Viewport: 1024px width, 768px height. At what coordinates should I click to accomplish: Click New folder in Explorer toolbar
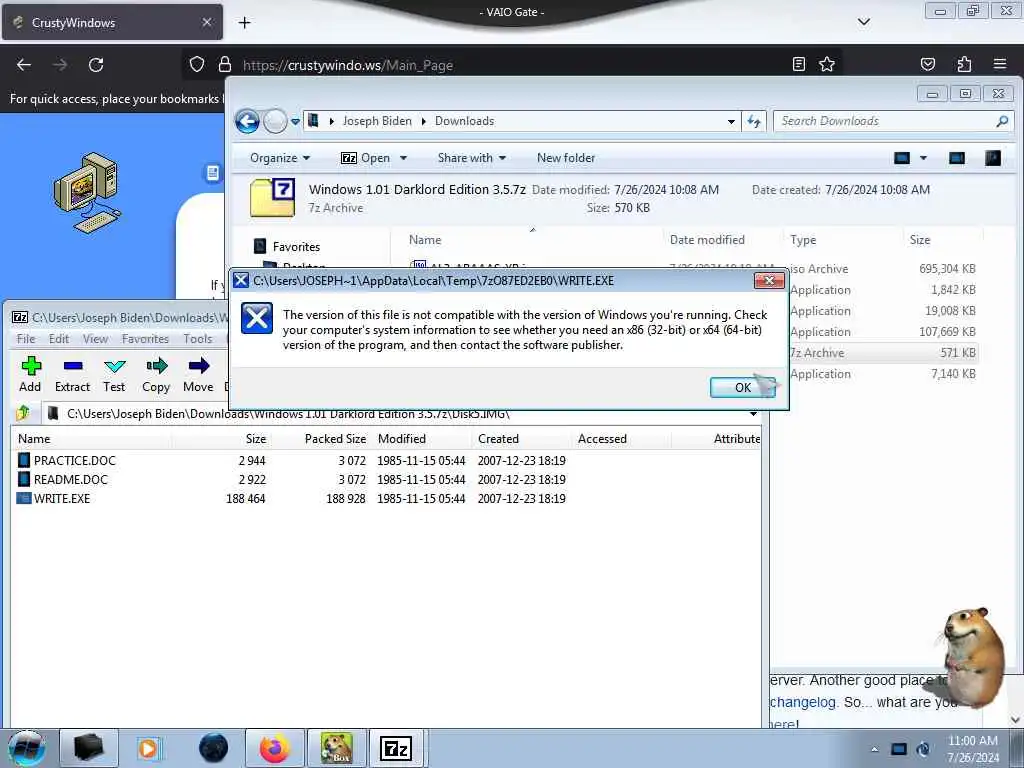[x=566, y=158]
